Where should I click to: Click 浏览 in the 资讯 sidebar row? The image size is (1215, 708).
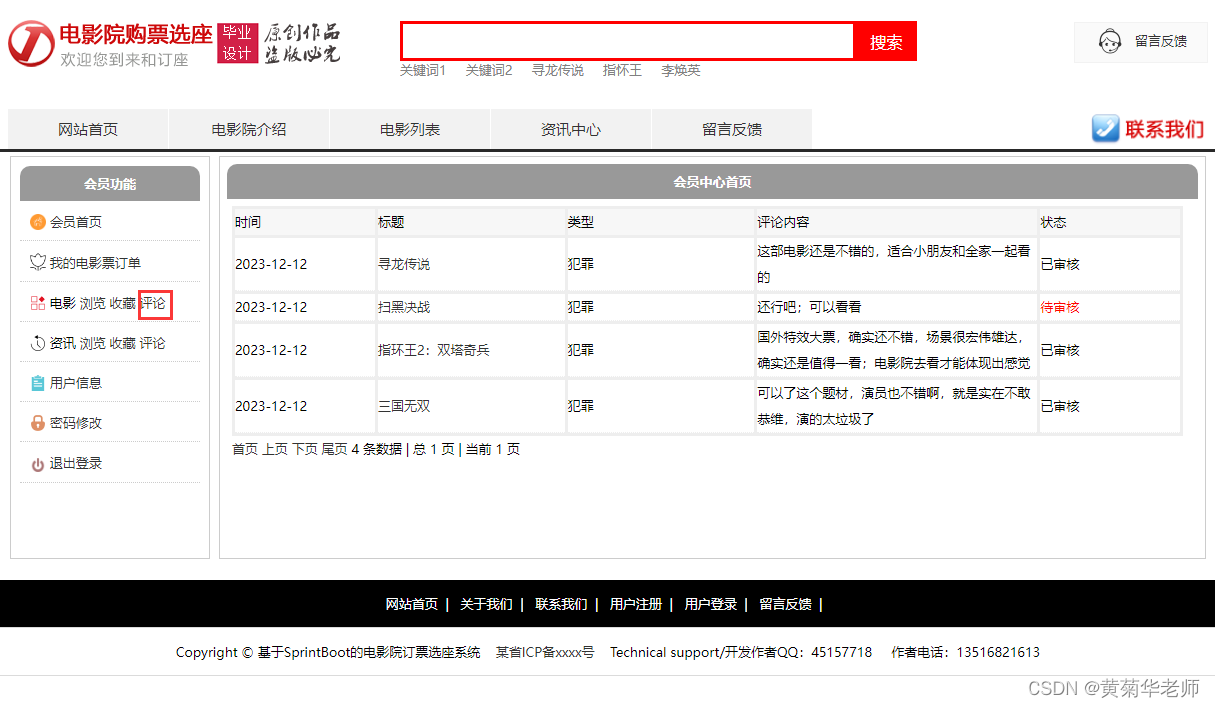point(93,343)
